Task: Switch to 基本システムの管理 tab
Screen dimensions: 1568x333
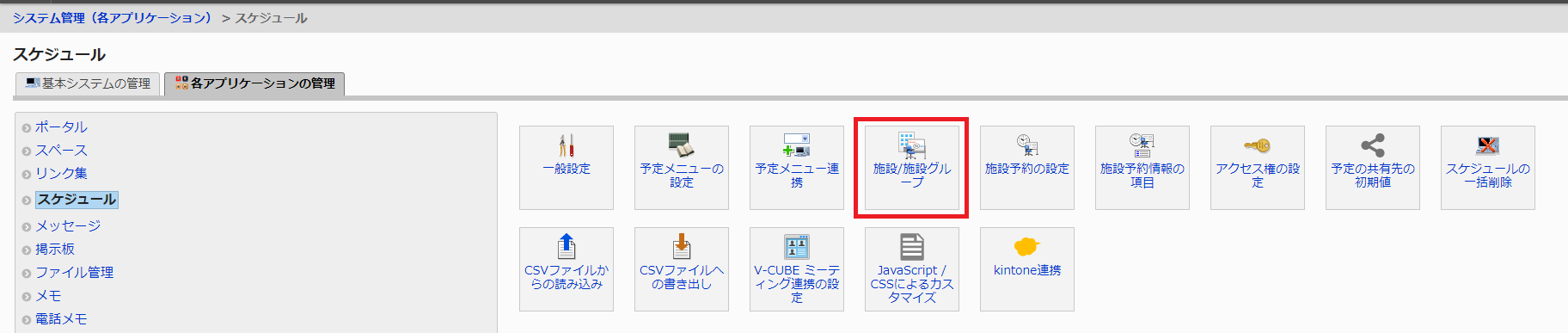Action: 88,83
